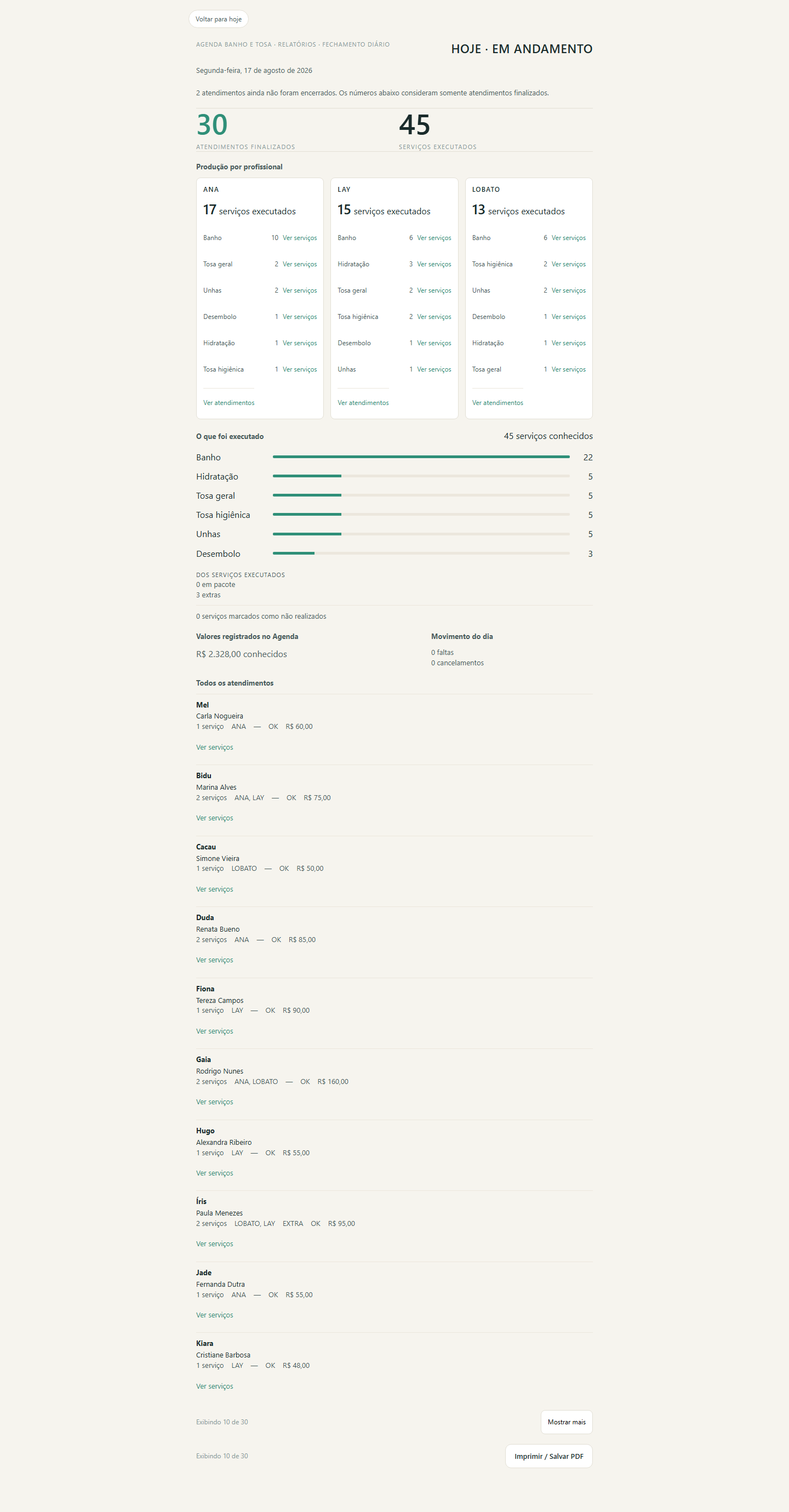View Ver atendimentos in the LAY card
The width and height of the screenshot is (789, 1512).
tap(363, 403)
